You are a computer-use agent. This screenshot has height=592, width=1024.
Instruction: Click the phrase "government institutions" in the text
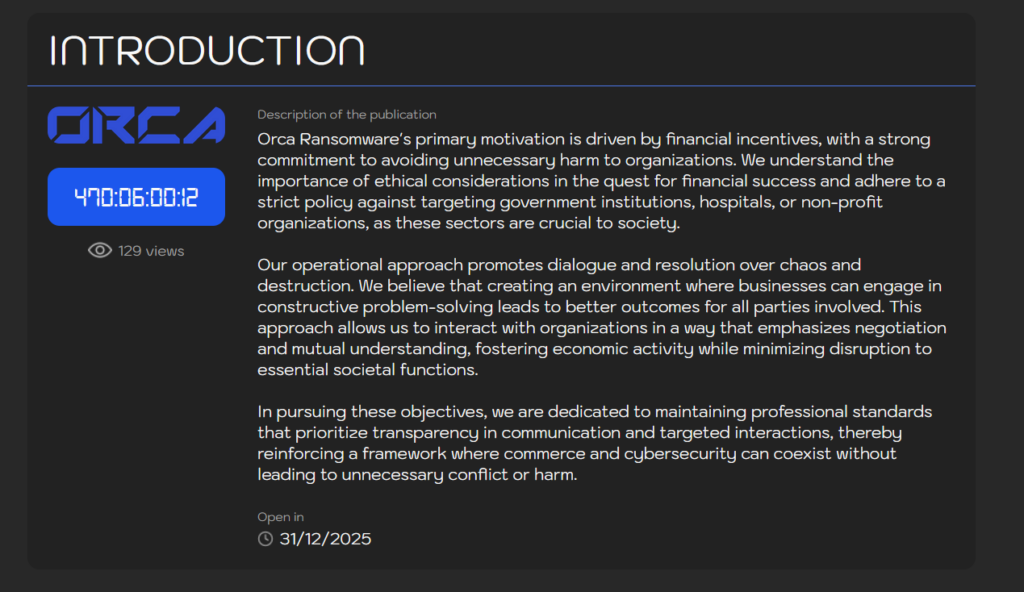(x=579, y=202)
